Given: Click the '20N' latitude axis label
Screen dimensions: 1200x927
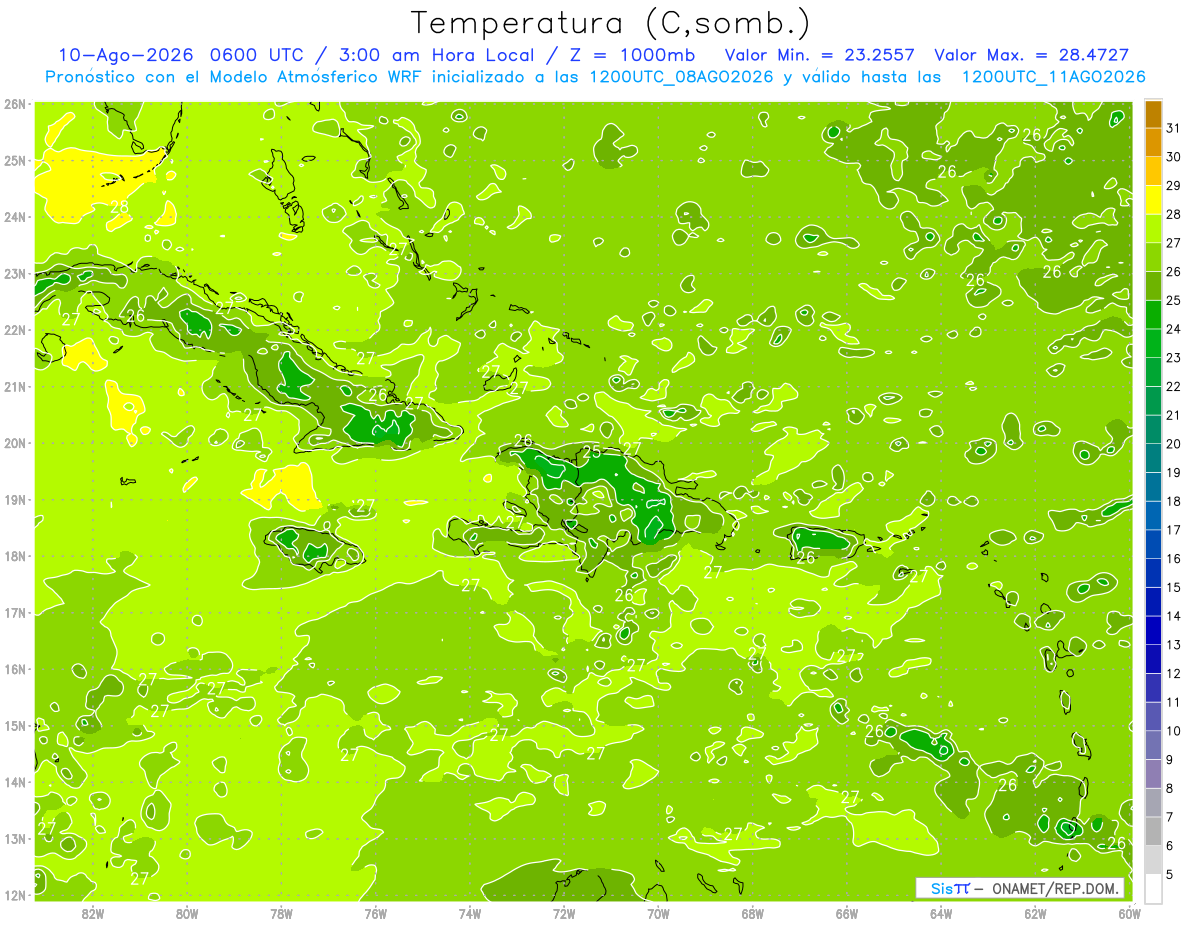Looking at the screenshot, I should [x=14, y=443].
